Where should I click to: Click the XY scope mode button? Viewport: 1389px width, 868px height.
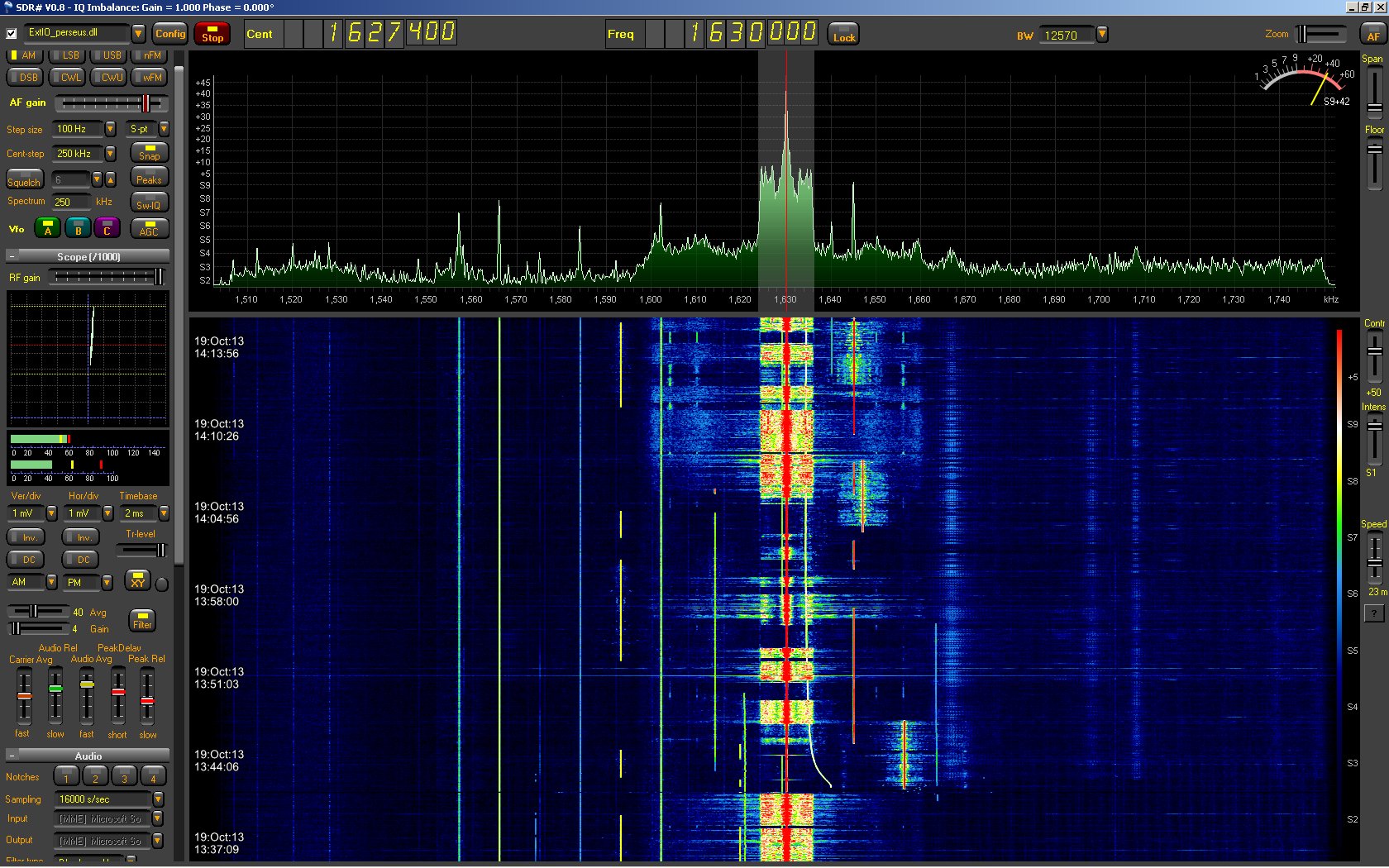click(137, 581)
